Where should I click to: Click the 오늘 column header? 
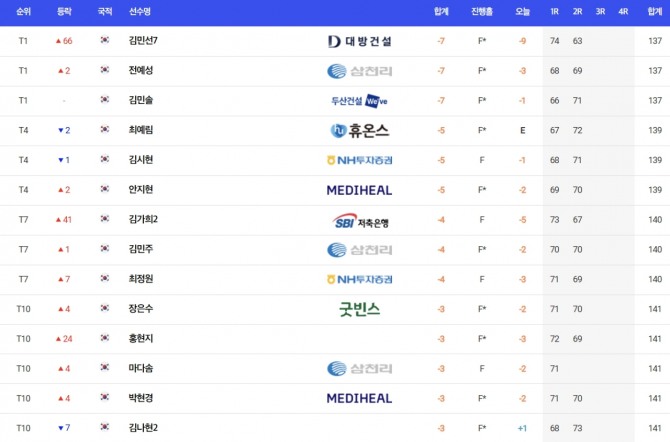(522, 12)
